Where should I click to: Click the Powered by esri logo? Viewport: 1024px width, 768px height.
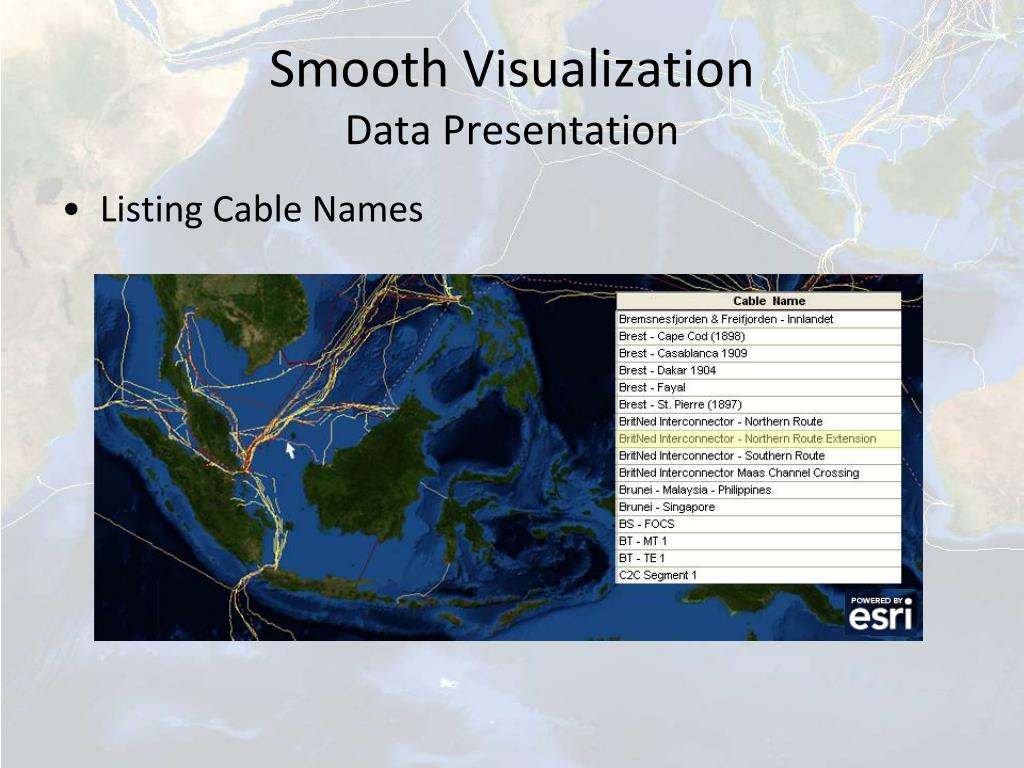(x=881, y=613)
